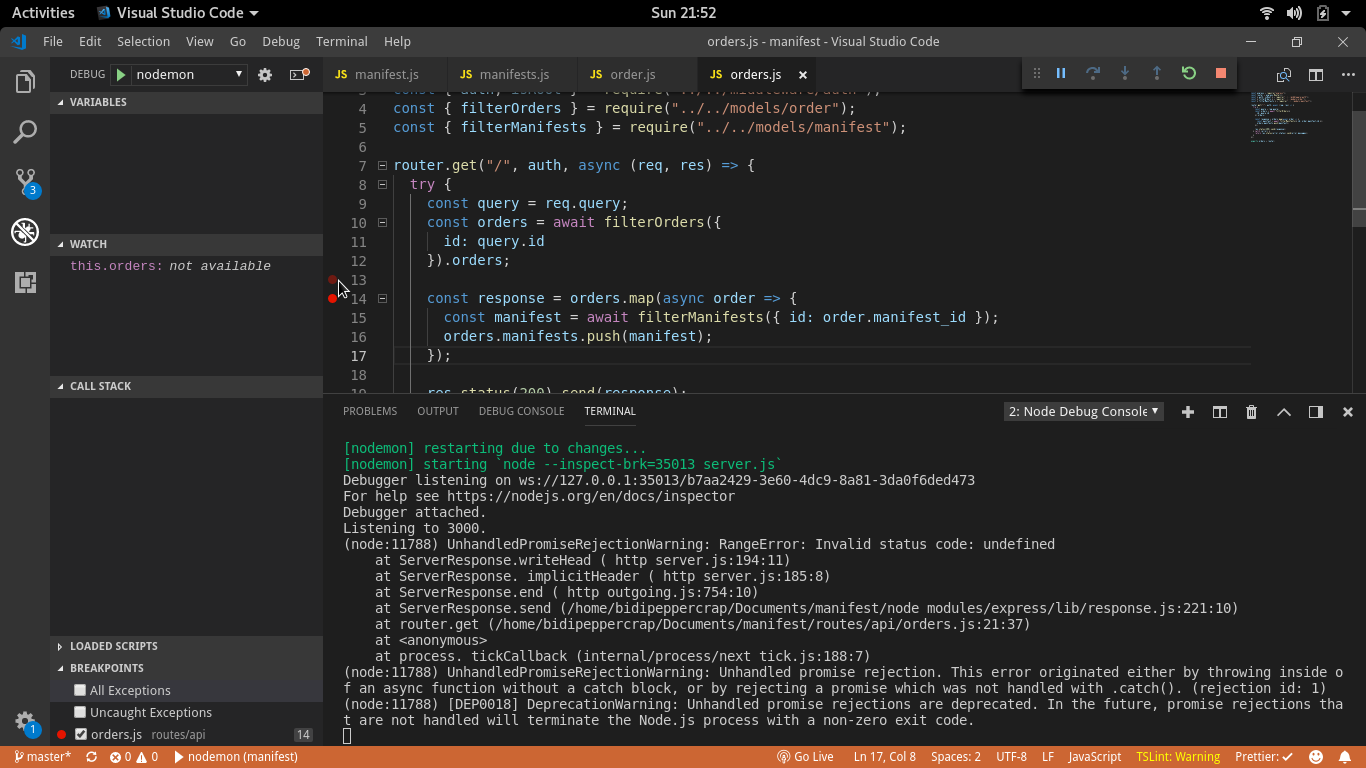The image size is (1366, 768).
Task: Pause the debugger in debug toolbar
Action: 1061,73
